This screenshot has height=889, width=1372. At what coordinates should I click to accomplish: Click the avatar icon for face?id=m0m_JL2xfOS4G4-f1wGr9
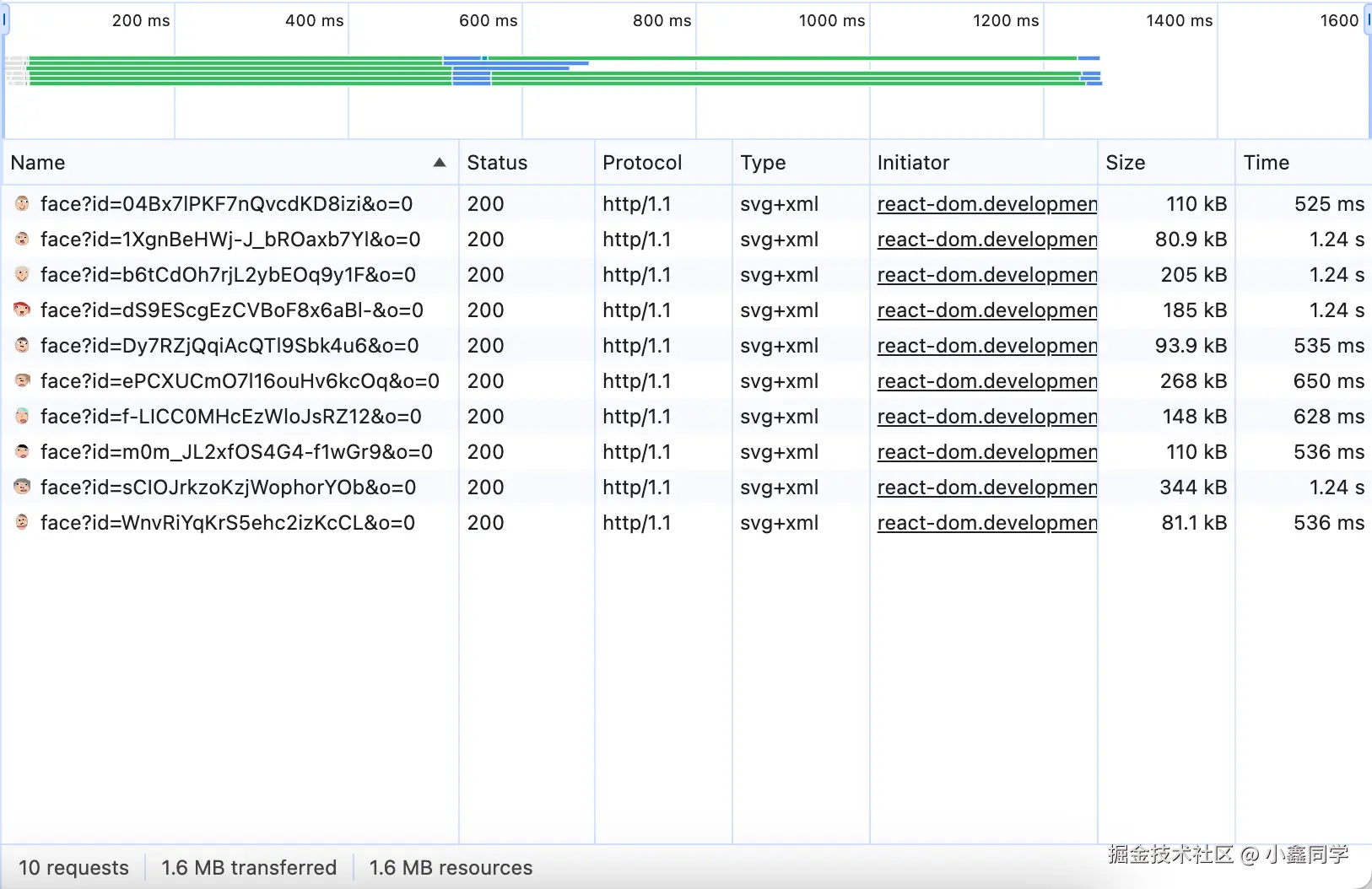(x=23, y=452)
